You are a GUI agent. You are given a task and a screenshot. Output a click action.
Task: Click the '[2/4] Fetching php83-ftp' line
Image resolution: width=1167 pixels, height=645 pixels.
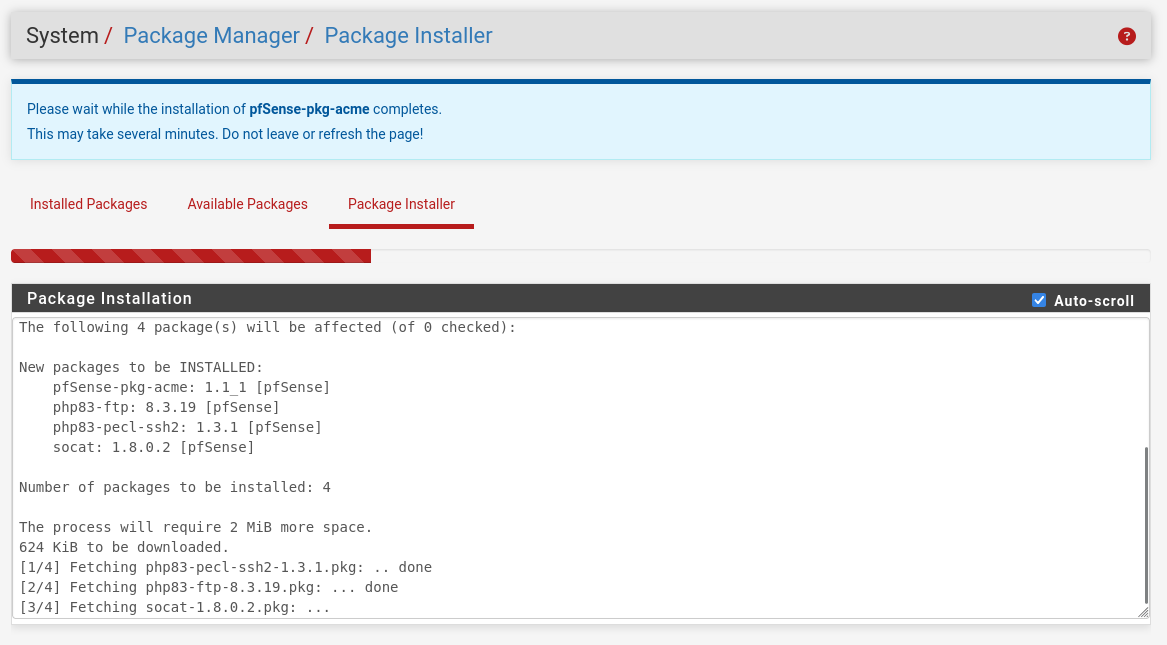[x=208, y=588]
